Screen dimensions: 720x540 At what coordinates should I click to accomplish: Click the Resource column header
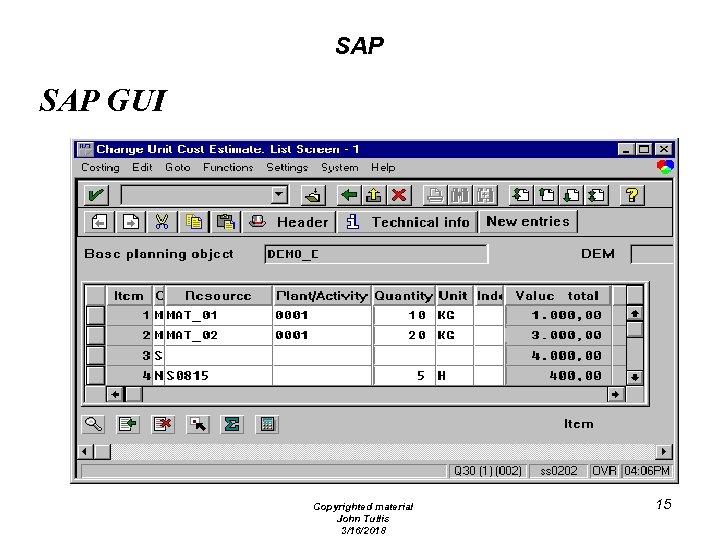[219, 296]
